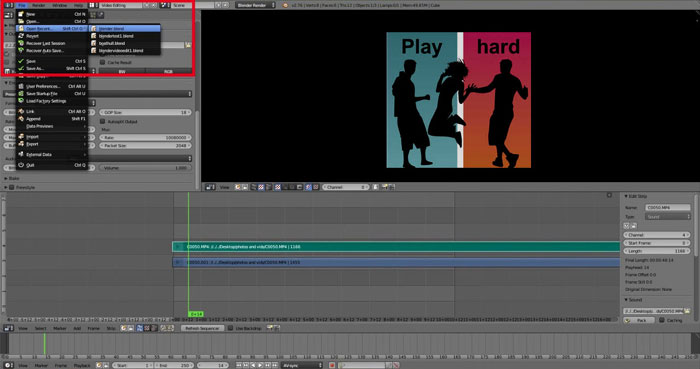
Task: Open the sequencer Strip menu
Action: coord(111,328)
